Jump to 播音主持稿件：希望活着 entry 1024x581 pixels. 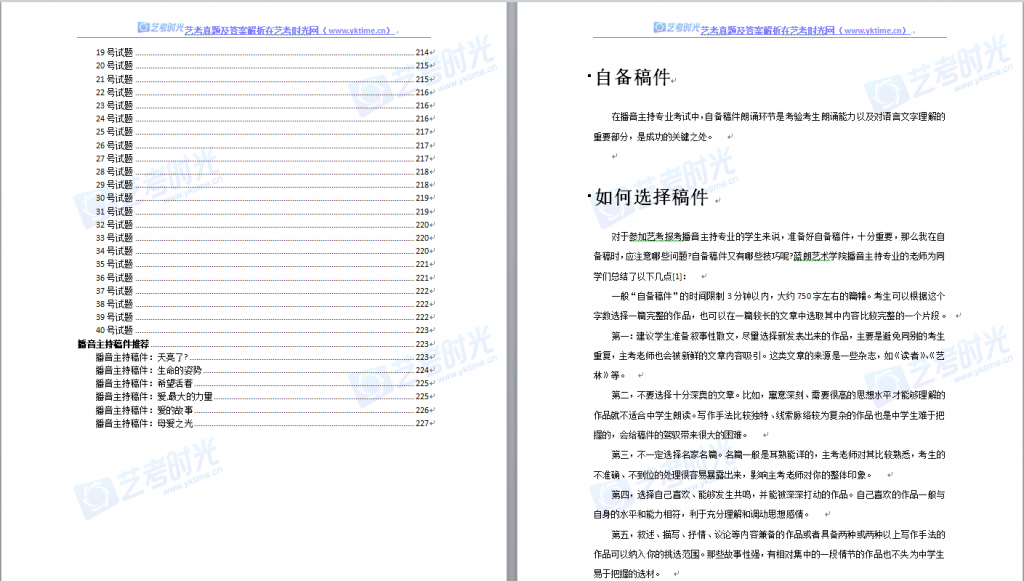coord(144,383)
